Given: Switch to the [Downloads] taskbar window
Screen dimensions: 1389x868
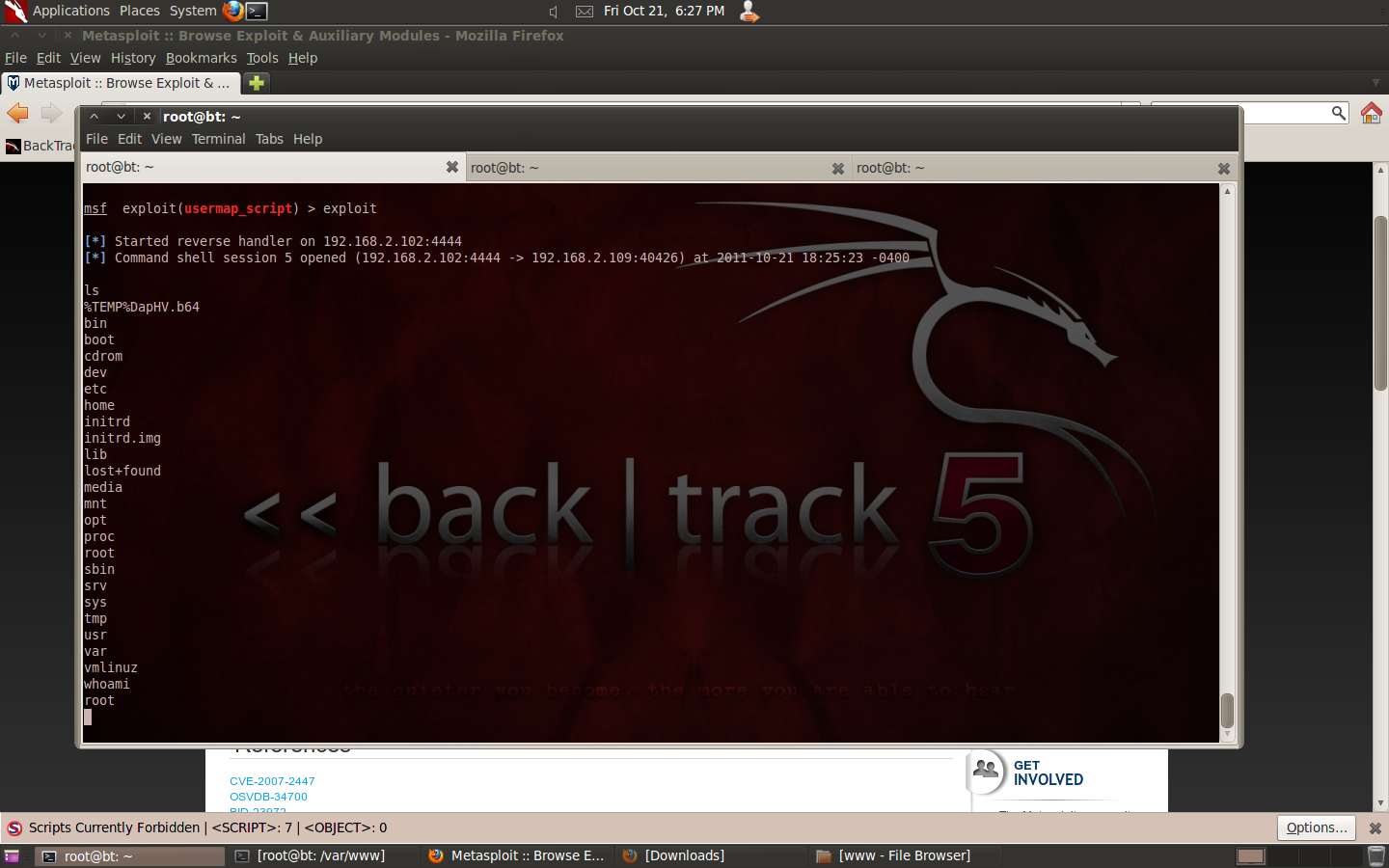Looking at the screenshot, I should (710, 855).
